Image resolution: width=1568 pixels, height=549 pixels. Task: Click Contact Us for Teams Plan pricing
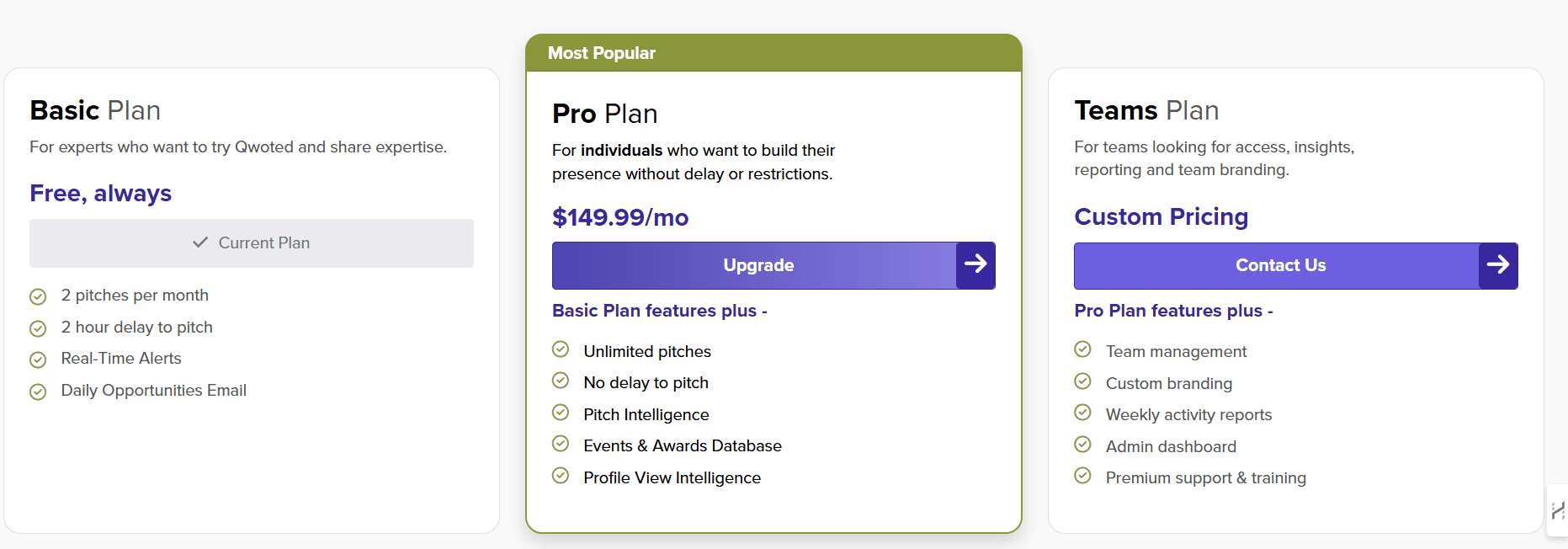1280,264
